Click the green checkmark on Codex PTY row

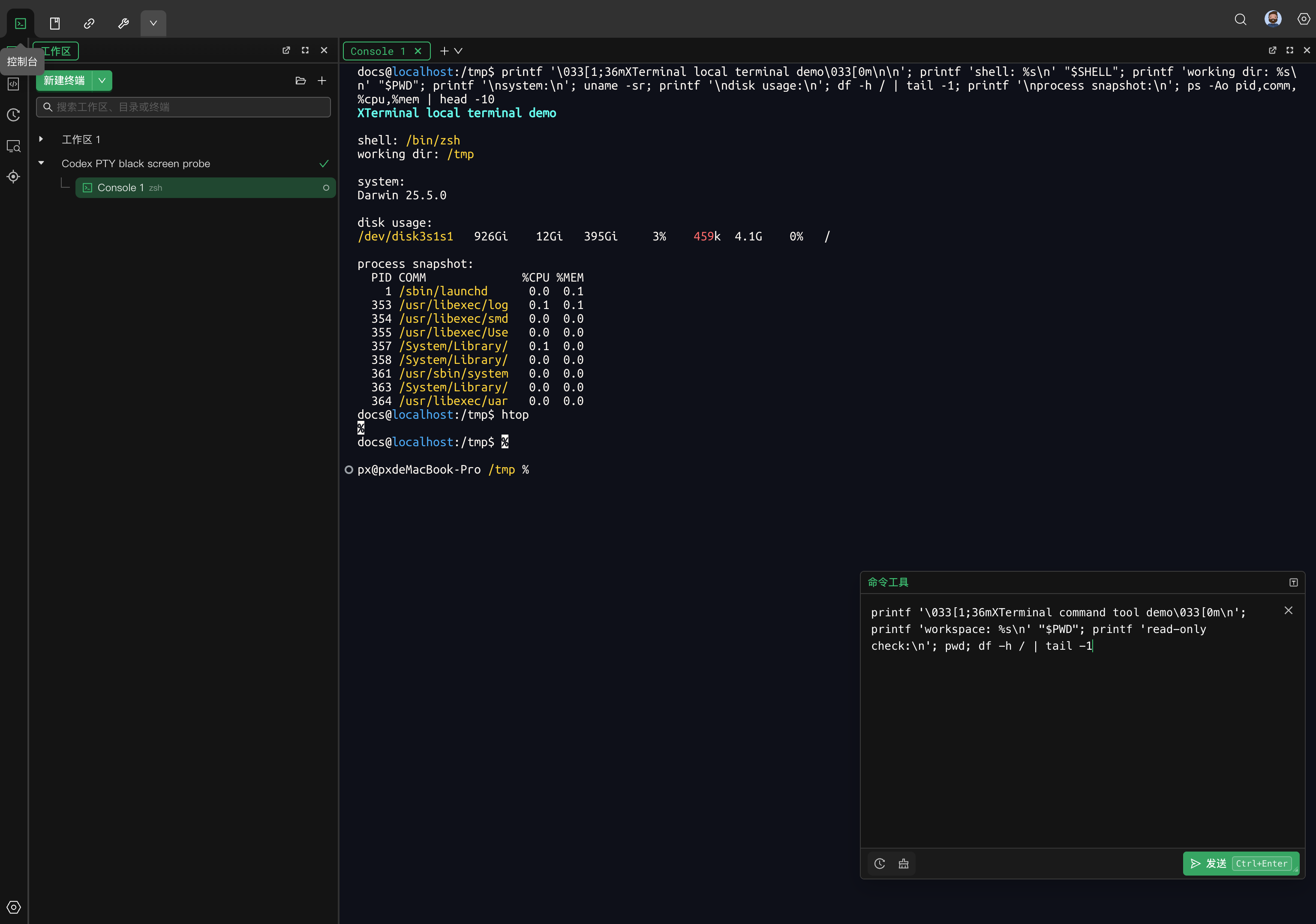tap(324, 164)
